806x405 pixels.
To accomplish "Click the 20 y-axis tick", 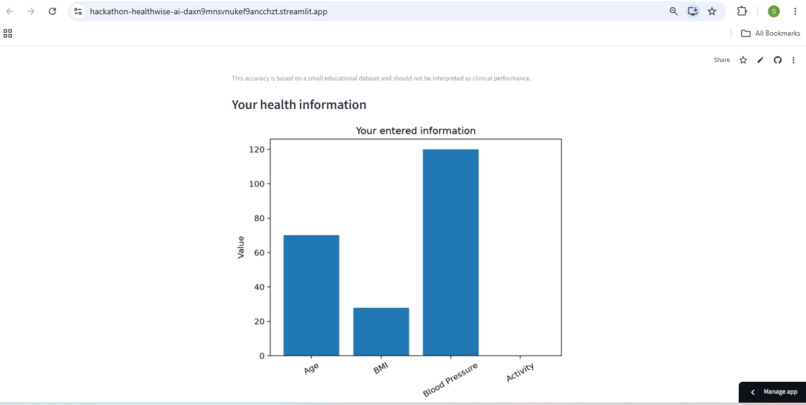I will tap(260, 322).
